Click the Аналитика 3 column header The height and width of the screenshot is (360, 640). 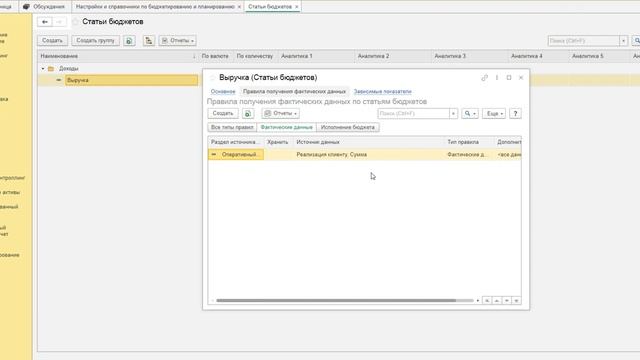coord(470,56)
